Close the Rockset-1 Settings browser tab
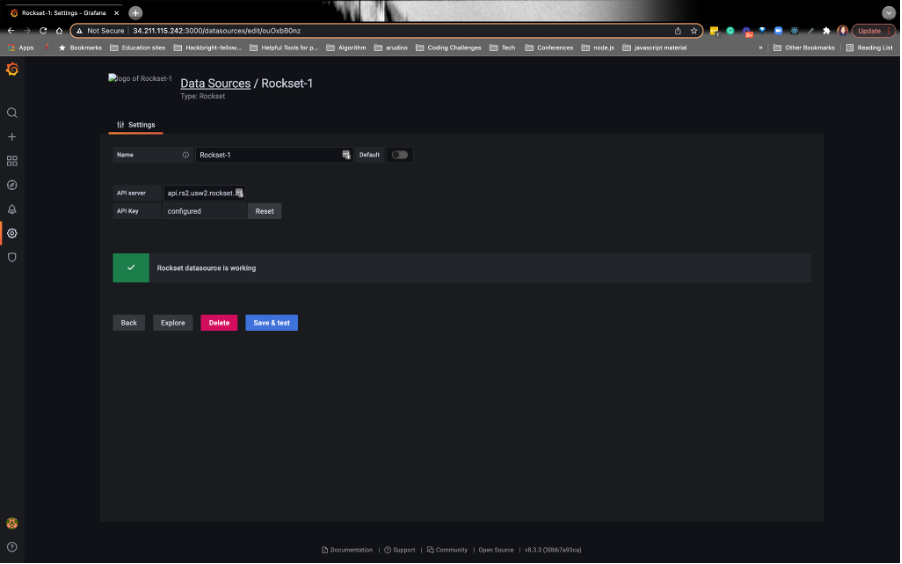This screenshot has width=902, height=564. pos(116,13)
